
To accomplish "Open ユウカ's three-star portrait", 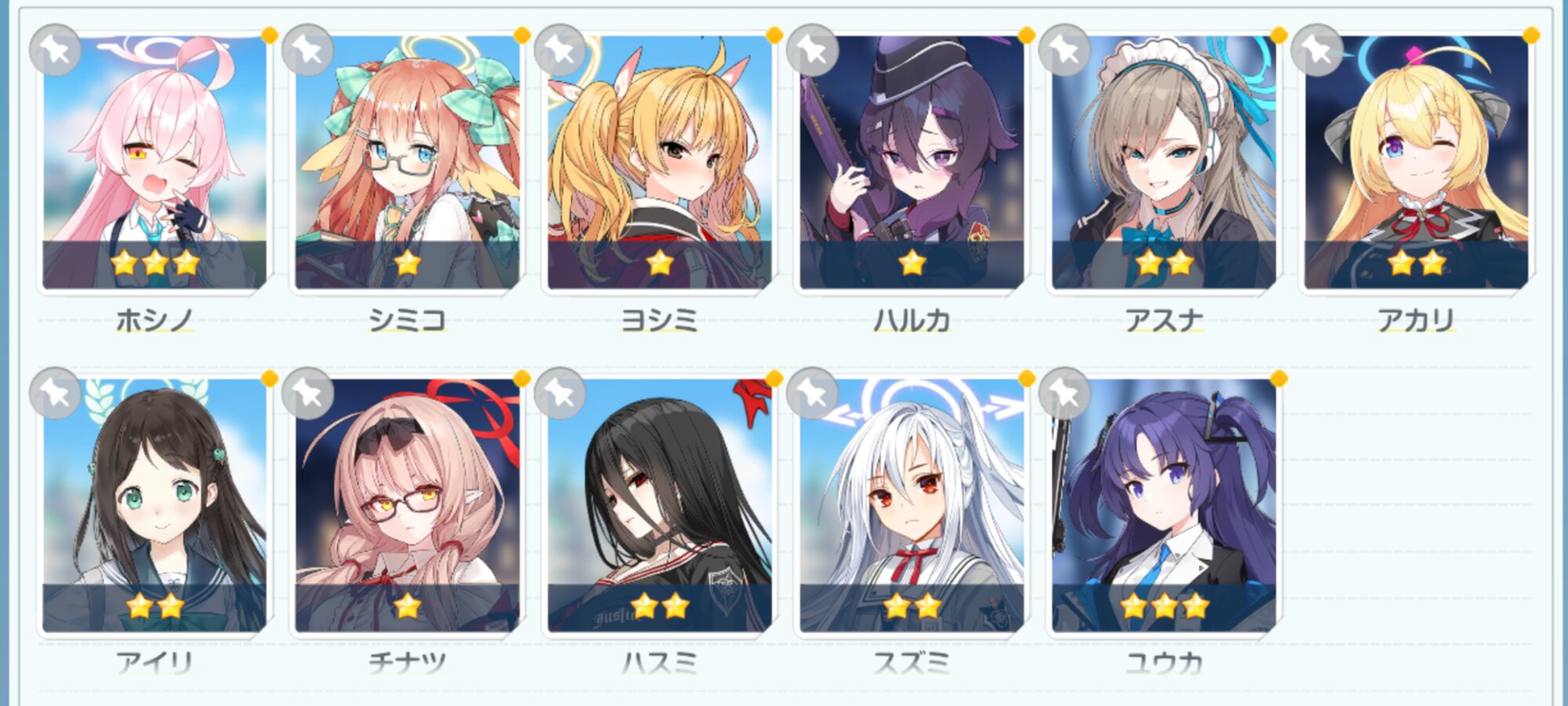I will [x=1164, y=505].
